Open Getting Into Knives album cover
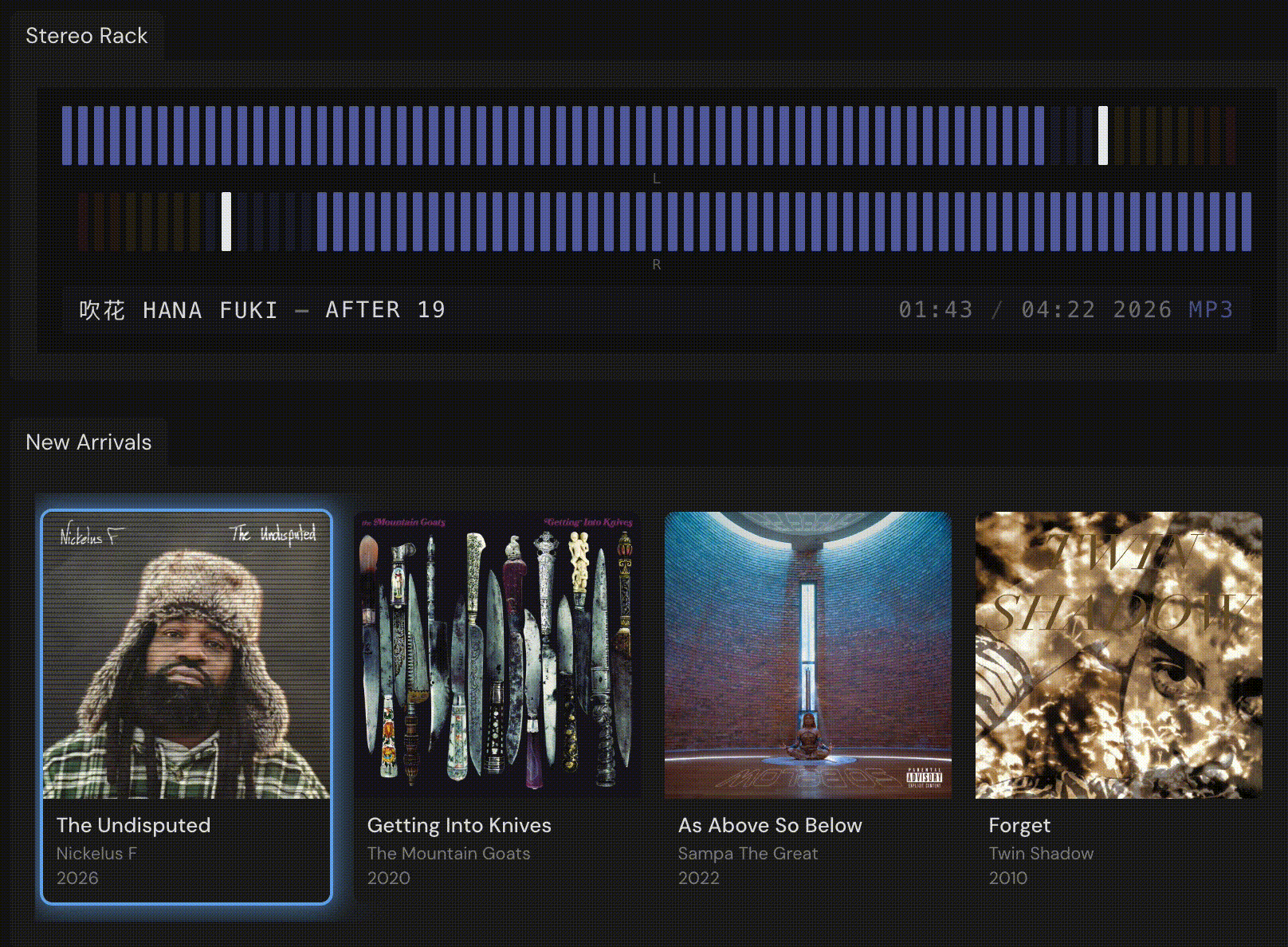The height and width of the screenshot is (947, 1288). (x=497, y=654)
